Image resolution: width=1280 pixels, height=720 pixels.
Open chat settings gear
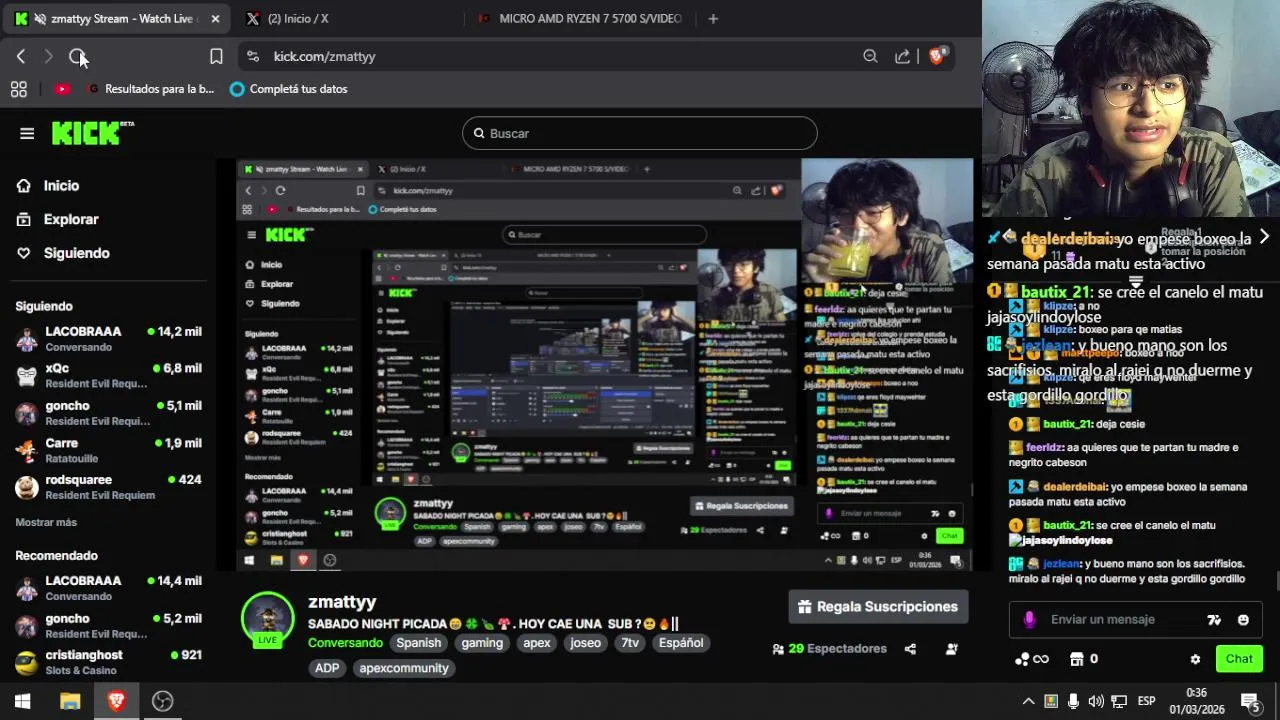(1195, 659)
